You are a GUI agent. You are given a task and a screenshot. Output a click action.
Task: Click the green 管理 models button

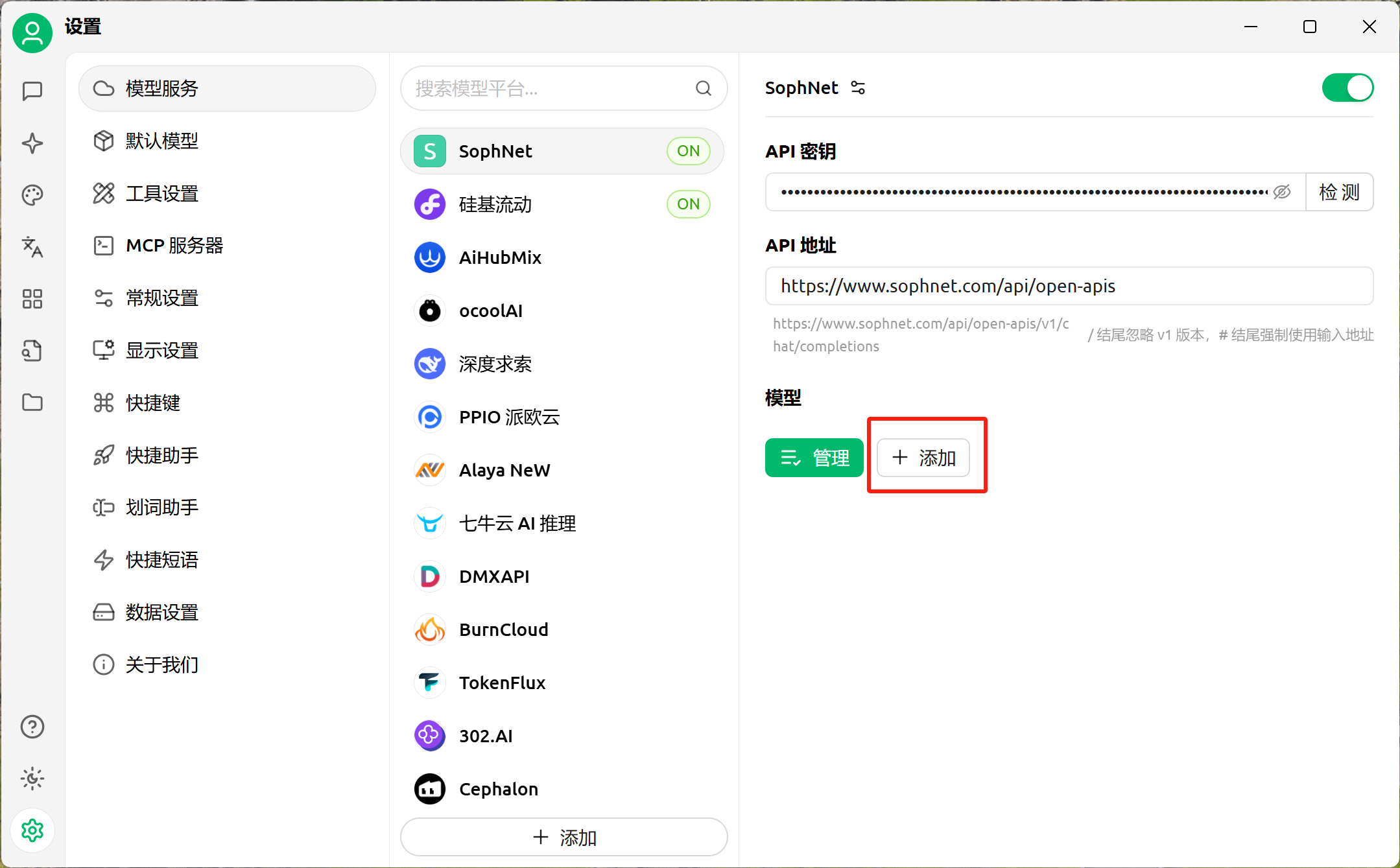[814, 458]
